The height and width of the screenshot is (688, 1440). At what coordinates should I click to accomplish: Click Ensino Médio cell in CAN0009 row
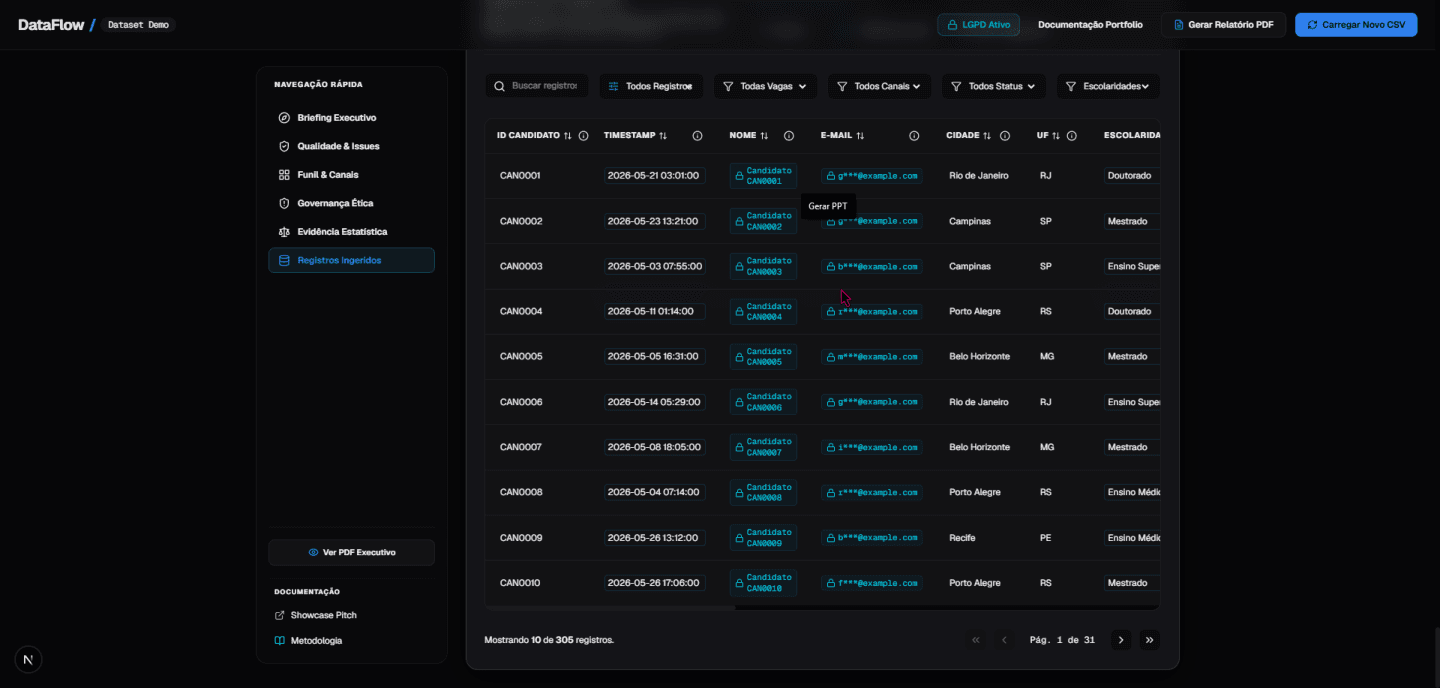tap(1133, 538)
